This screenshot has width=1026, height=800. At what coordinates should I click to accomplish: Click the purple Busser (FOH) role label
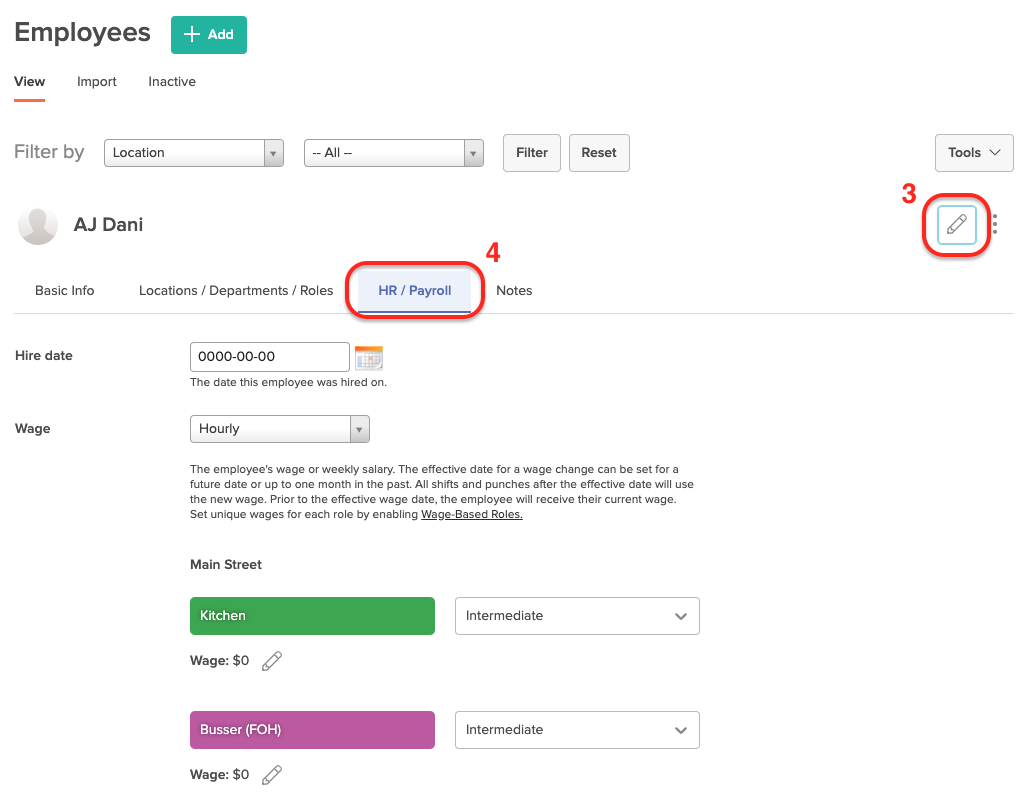click(x=312, y=729)
